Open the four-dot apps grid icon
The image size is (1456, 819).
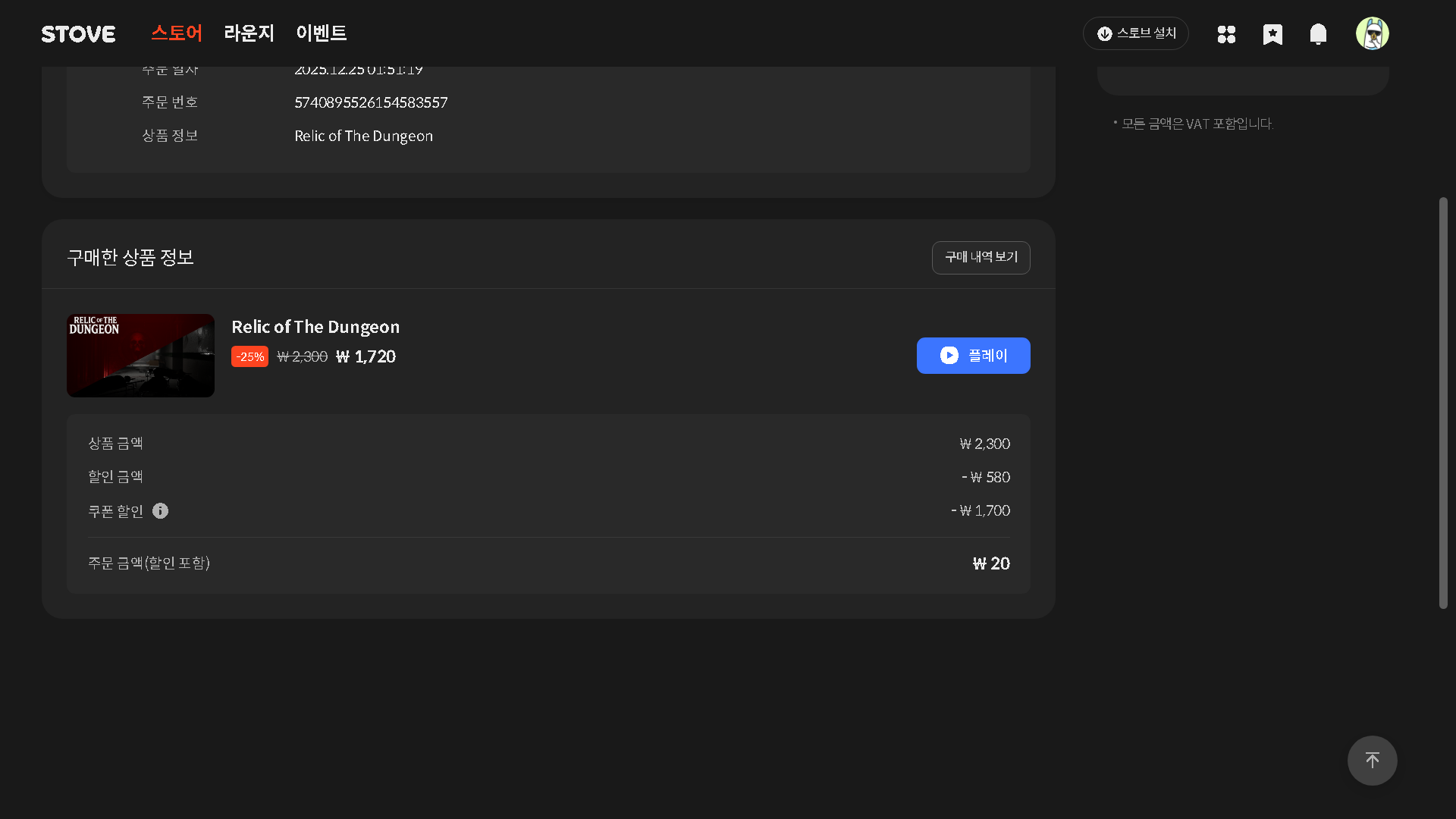[x=1226, y=34]
